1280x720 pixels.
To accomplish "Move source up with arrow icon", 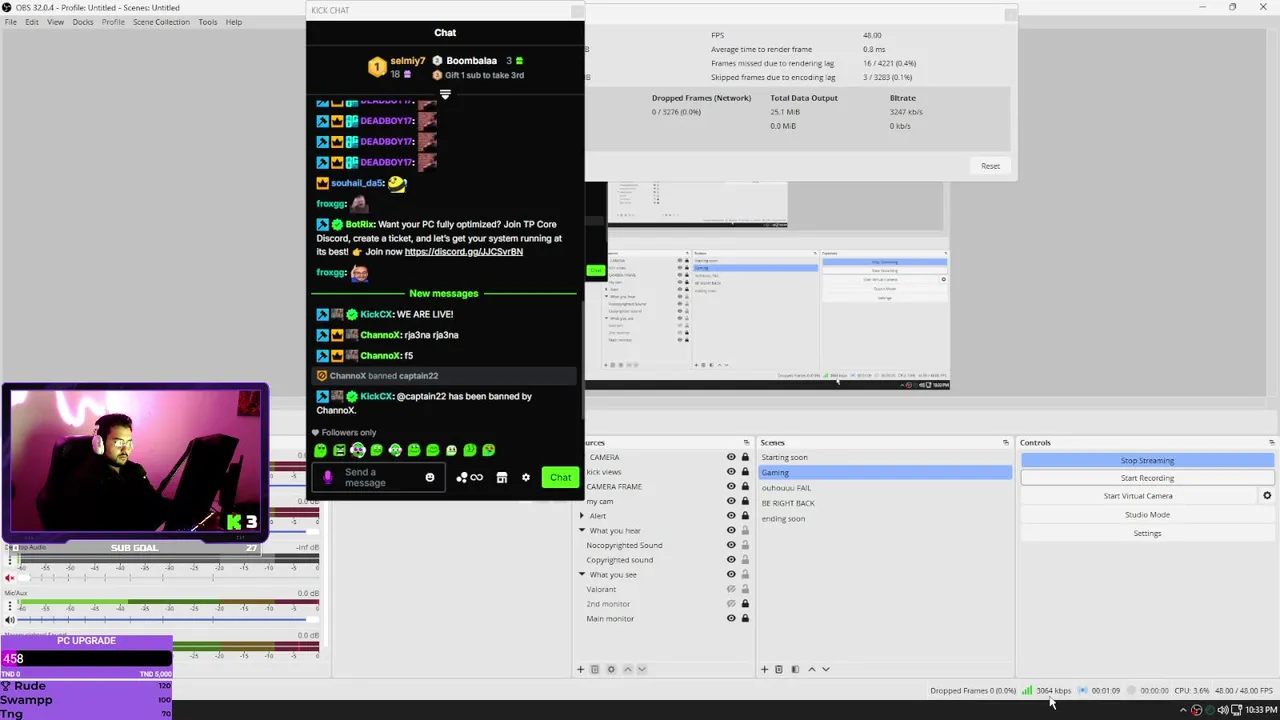I will 627,669.
